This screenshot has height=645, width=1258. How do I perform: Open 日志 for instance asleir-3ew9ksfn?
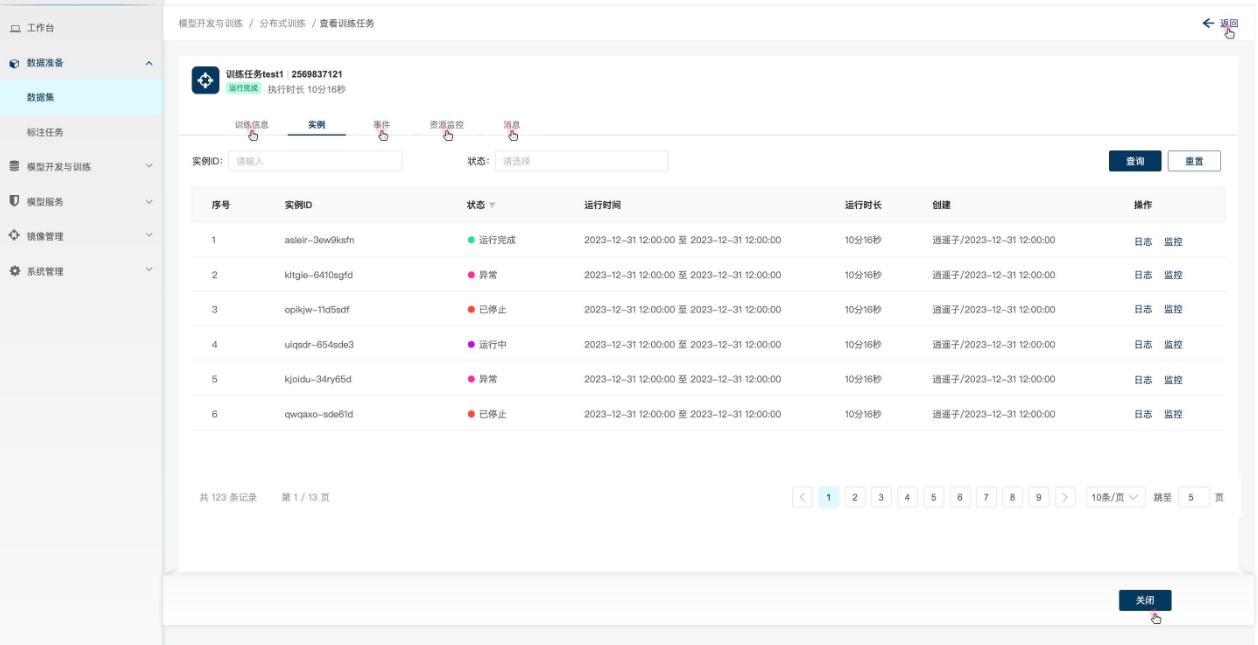click(x=1142, y=241)
